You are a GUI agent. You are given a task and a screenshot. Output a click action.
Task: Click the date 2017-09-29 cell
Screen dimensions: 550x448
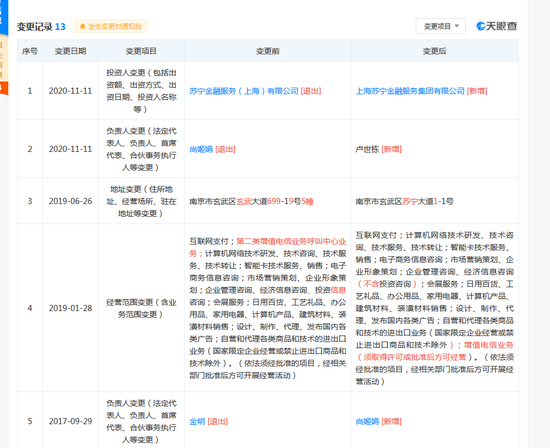[71, 421]
